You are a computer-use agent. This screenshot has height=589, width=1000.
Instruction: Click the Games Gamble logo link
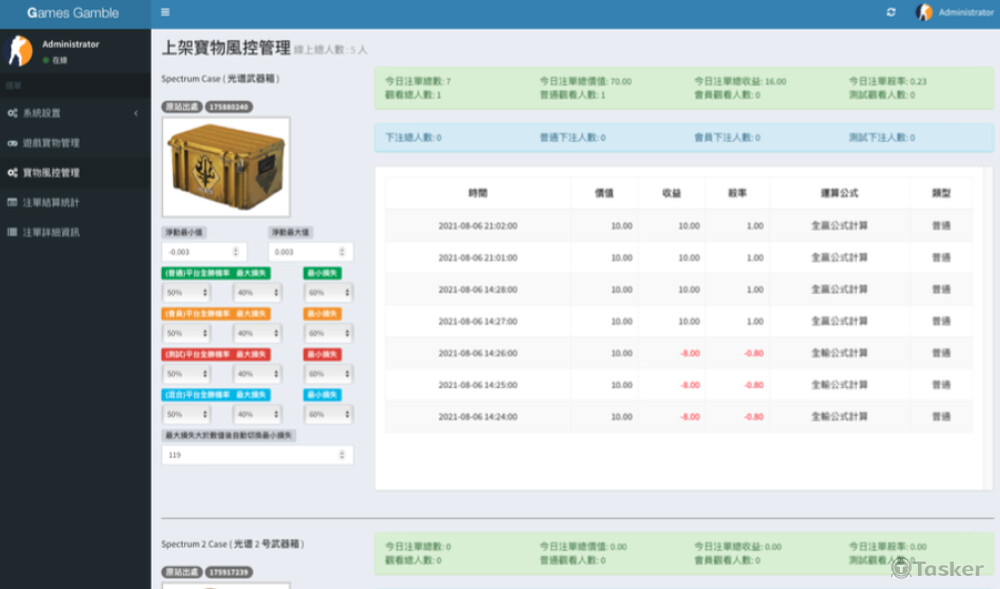click(74, 13)
